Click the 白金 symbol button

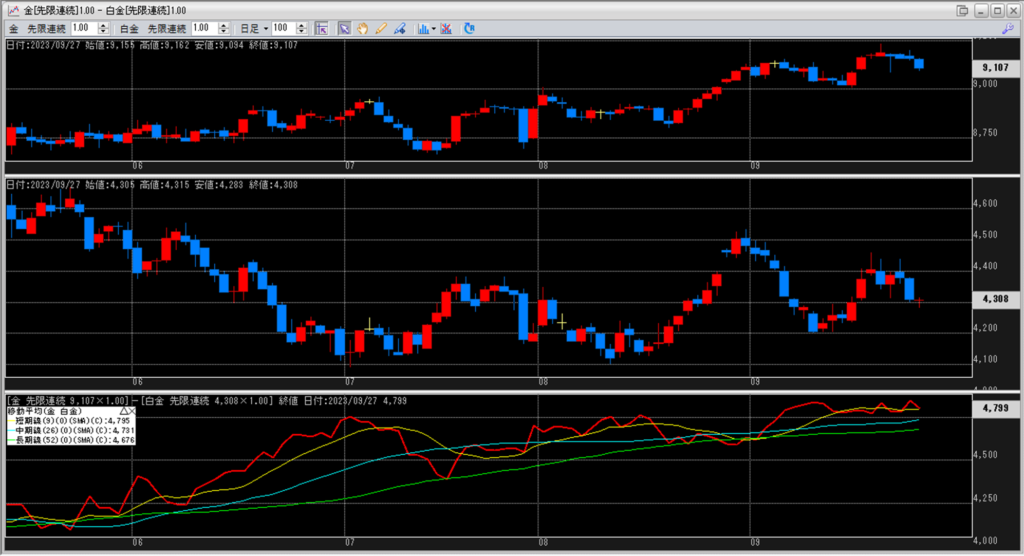pos(129,29)
